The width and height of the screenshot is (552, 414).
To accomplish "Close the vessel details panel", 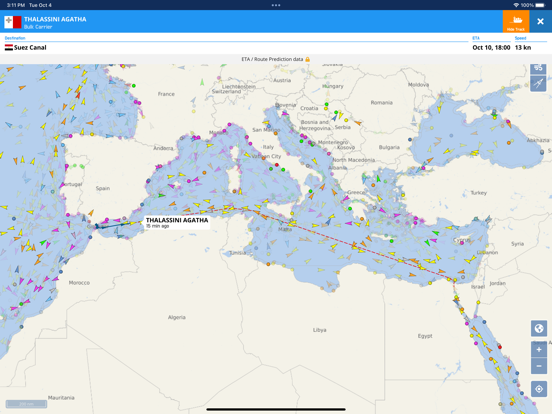I will pyautogui.click(x=540, y=21).
